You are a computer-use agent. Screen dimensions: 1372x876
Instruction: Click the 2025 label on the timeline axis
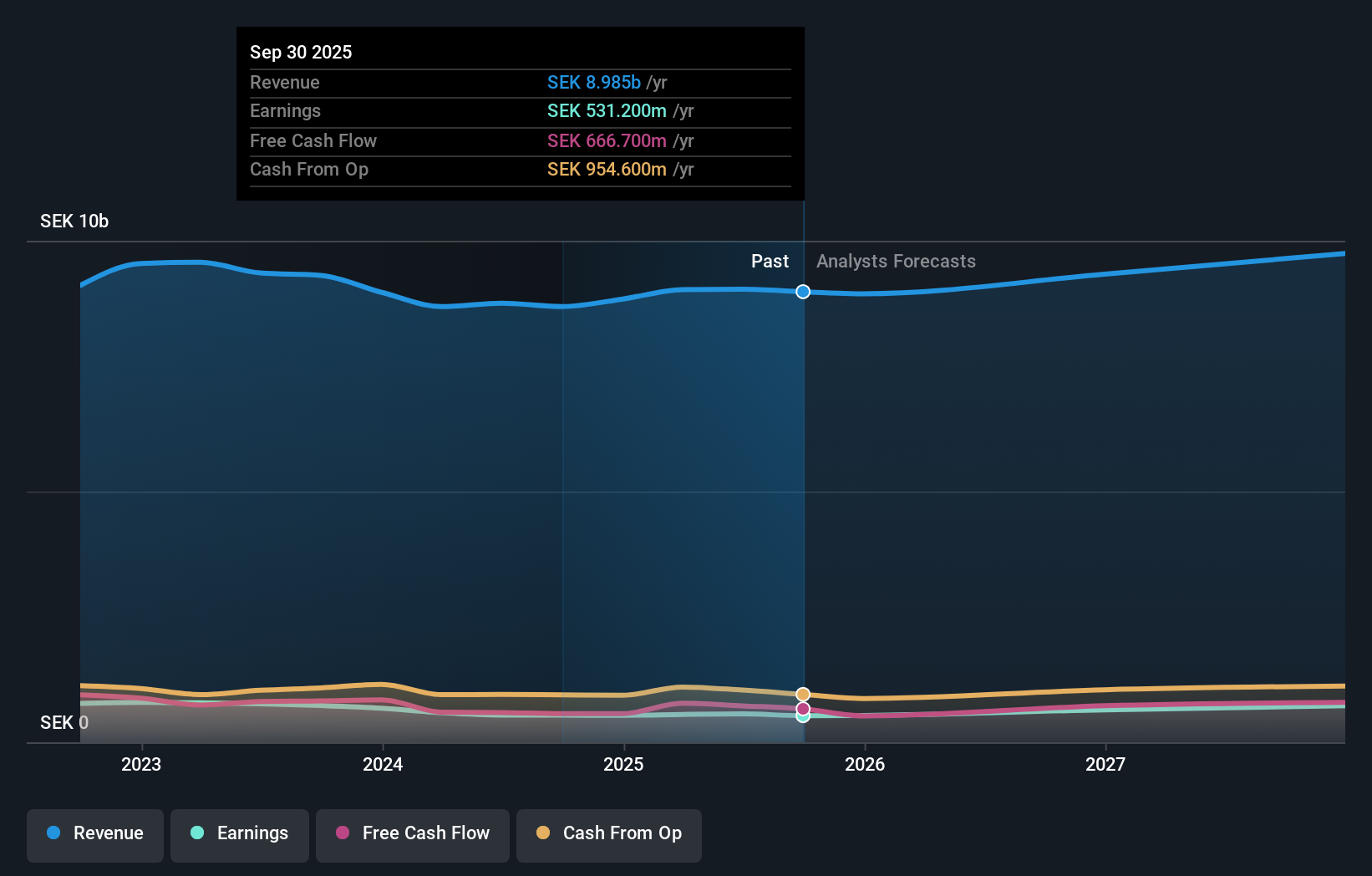click(623, 763)
